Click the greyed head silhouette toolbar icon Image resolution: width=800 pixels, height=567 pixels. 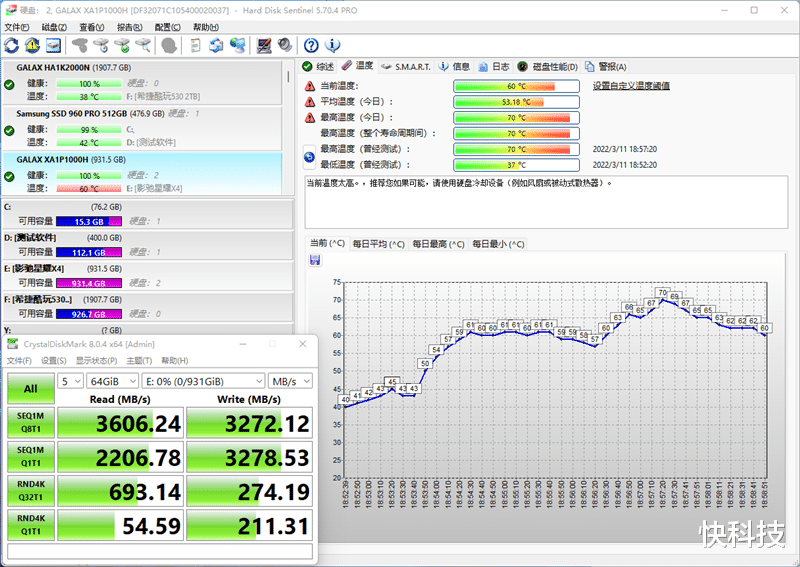click(x=169, y=45)
